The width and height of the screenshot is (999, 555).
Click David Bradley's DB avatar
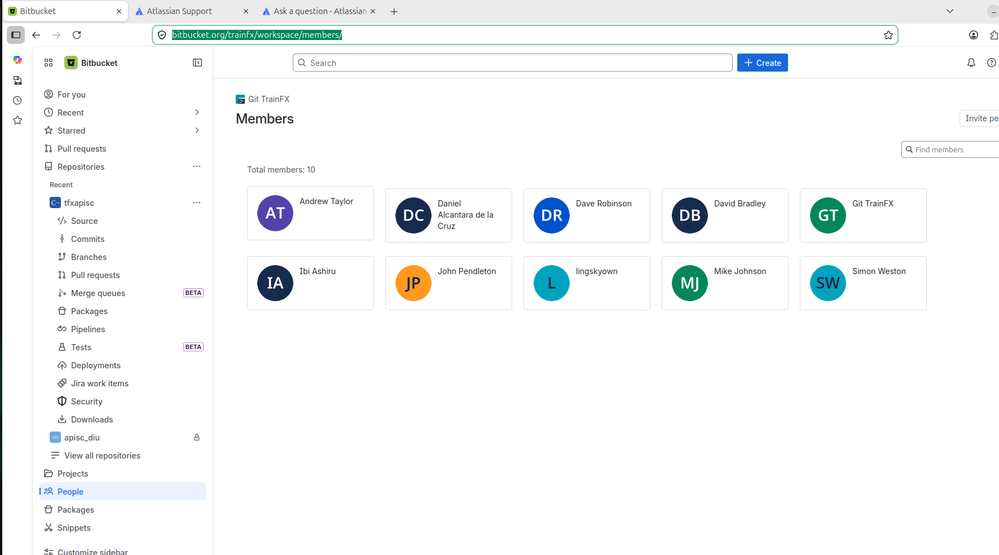tap(690, 215)
